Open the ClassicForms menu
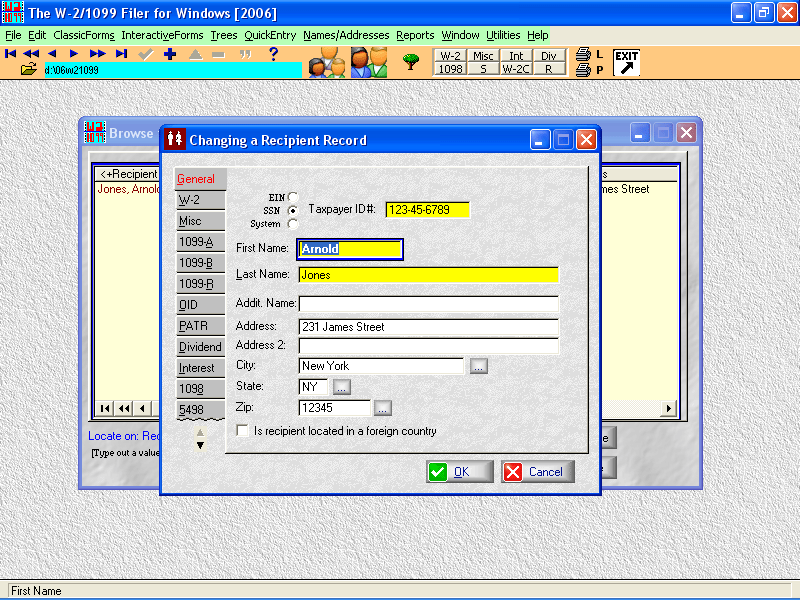Viewport: 800px width, 600px height. [84, 35]
